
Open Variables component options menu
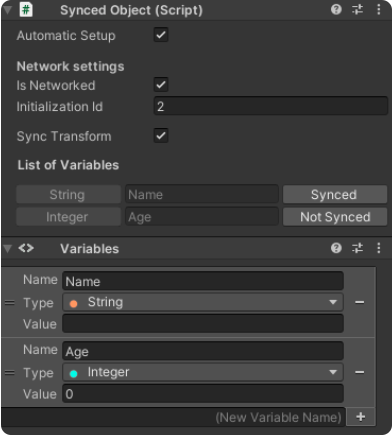[x=379, y=248]
